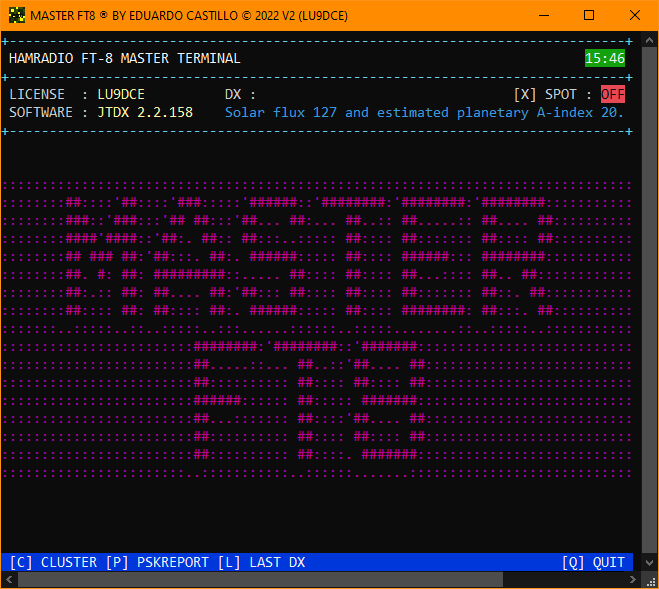Click the Solar flux 127 status message
The width and height of the screenshot is (659, 589).
click(424, 112)
